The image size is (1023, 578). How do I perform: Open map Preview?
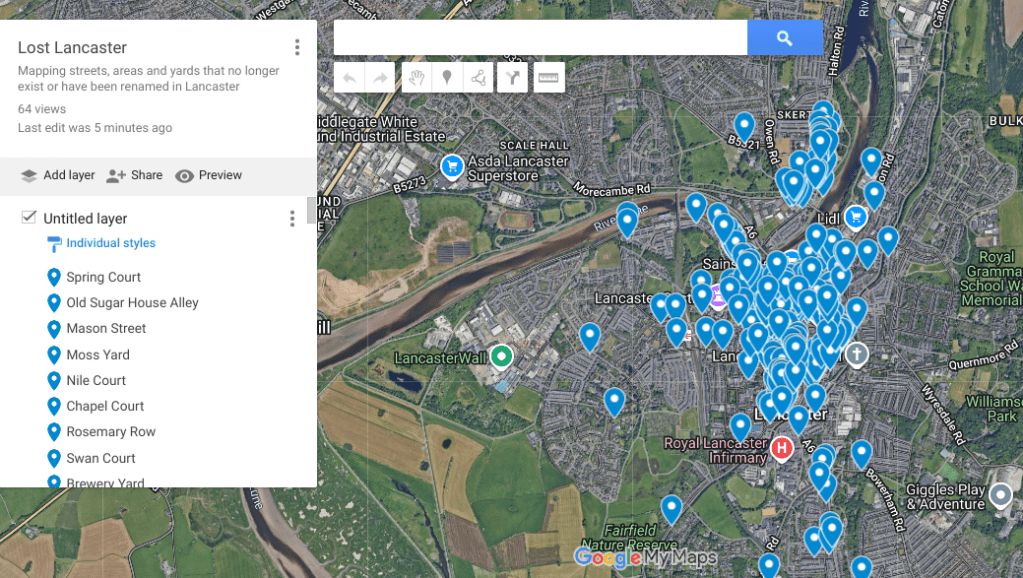tap(209, 176)
